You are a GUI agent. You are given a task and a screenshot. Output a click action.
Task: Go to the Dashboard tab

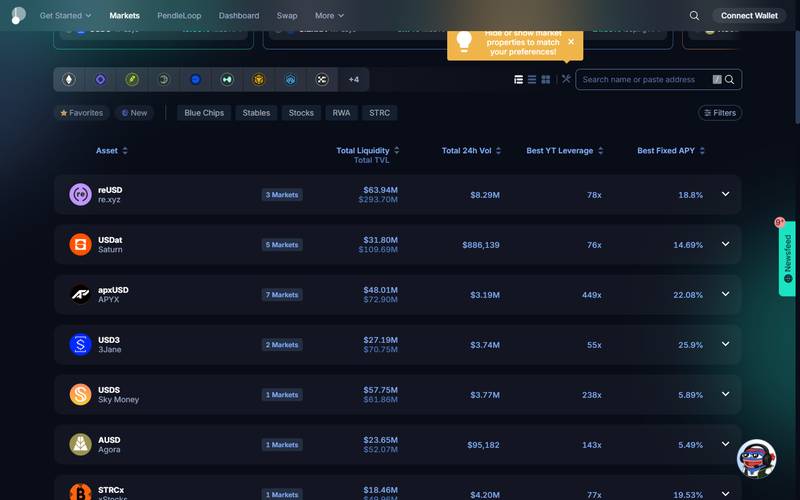tap(239, 16)
